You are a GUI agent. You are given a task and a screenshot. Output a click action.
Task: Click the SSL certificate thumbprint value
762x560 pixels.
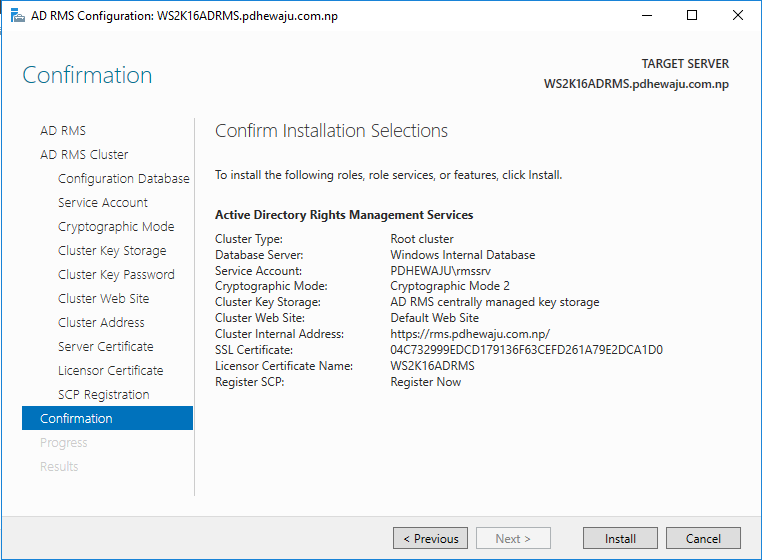526,350
